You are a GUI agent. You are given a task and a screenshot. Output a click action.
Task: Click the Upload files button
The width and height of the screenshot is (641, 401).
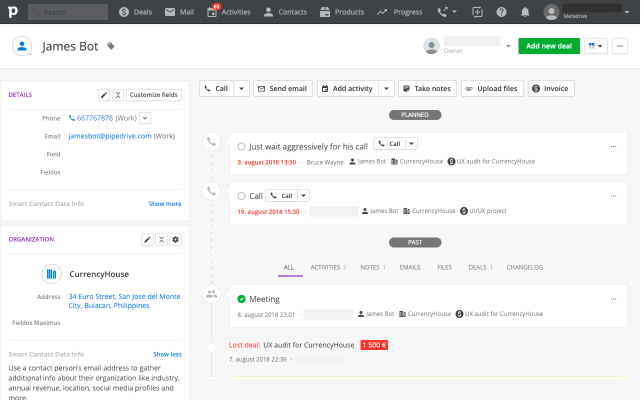pyautogui.click(x=492, y=89)
